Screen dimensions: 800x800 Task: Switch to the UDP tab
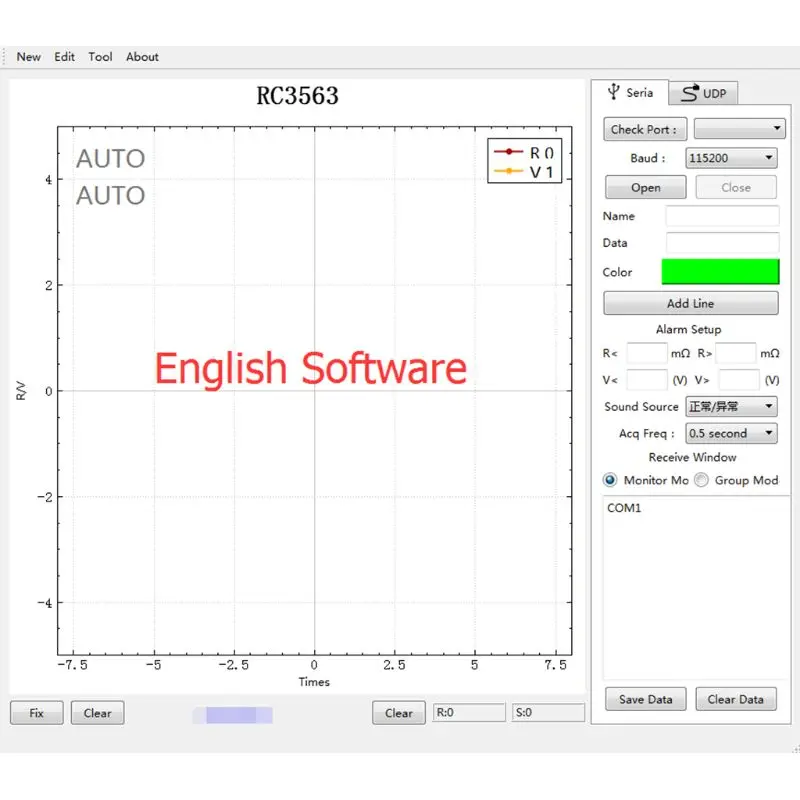[704, 93]
